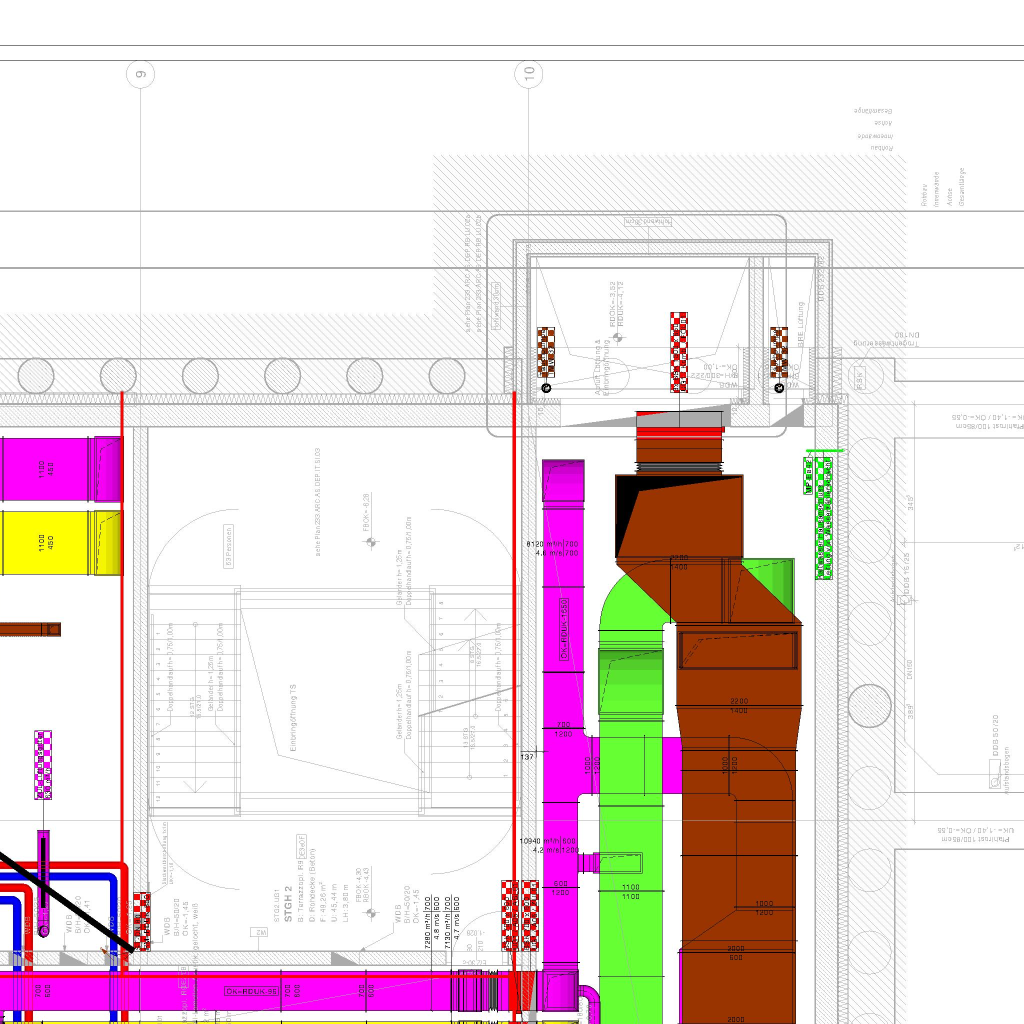The width and height of the screenshot is (1024, 1024).
Task: Select the right brown checkered shaft tag
Action: 779,351
